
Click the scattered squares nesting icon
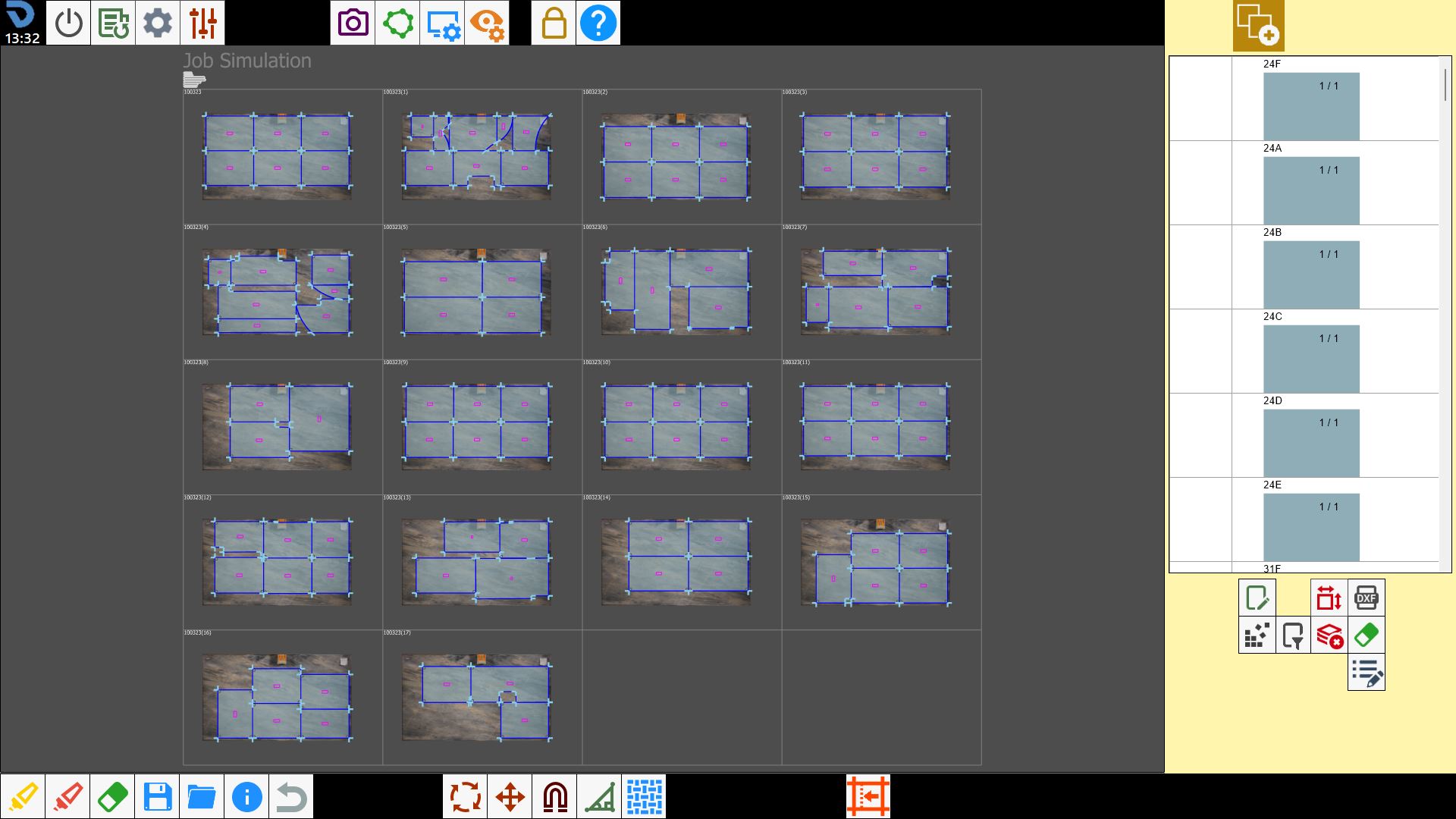click(1257, 635)
